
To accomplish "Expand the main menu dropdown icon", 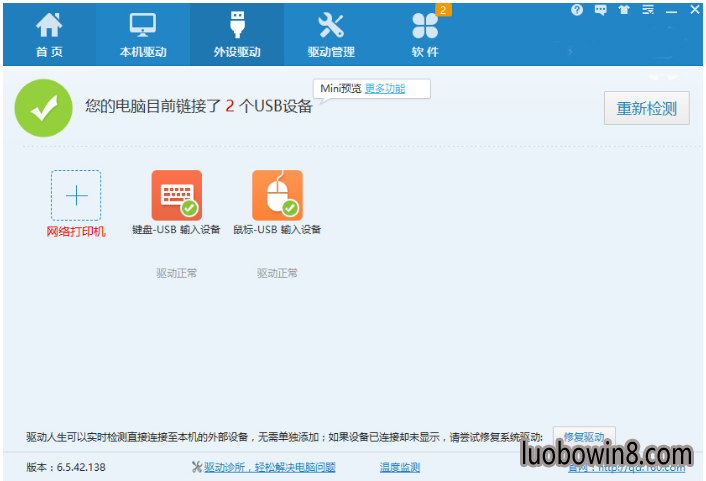I will [649, 10].
